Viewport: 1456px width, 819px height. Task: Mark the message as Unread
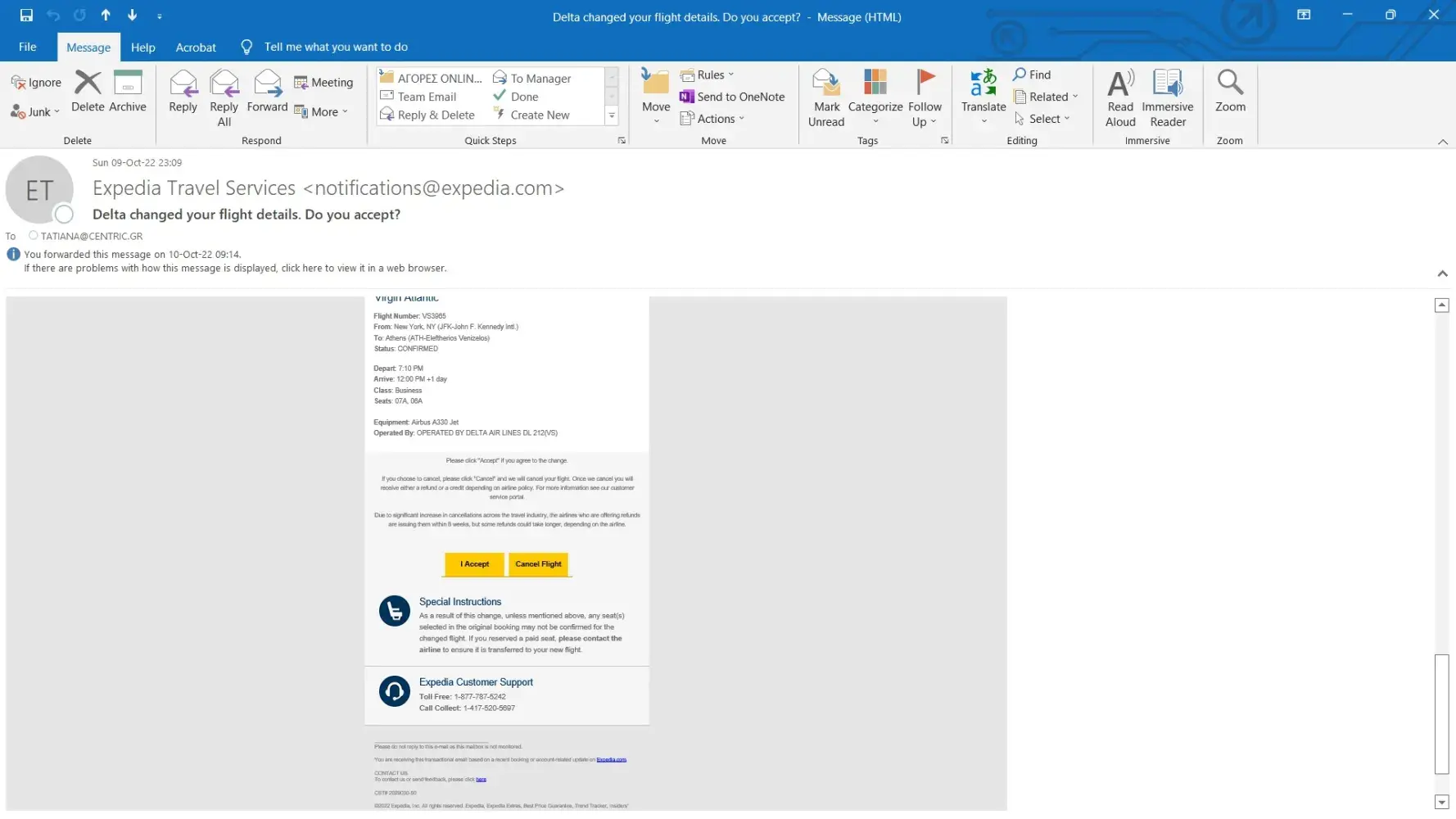[x=825, y=97]
